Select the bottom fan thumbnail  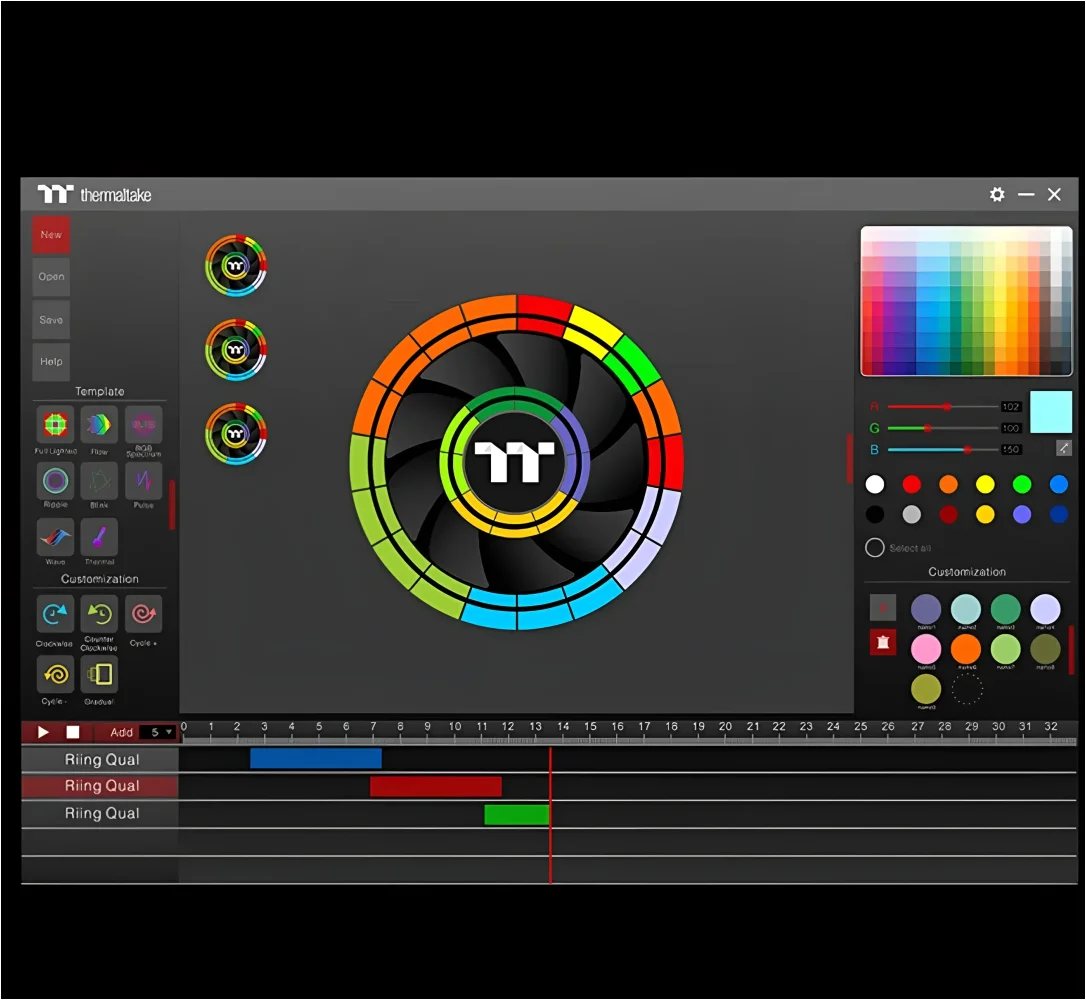coord(235,434)
